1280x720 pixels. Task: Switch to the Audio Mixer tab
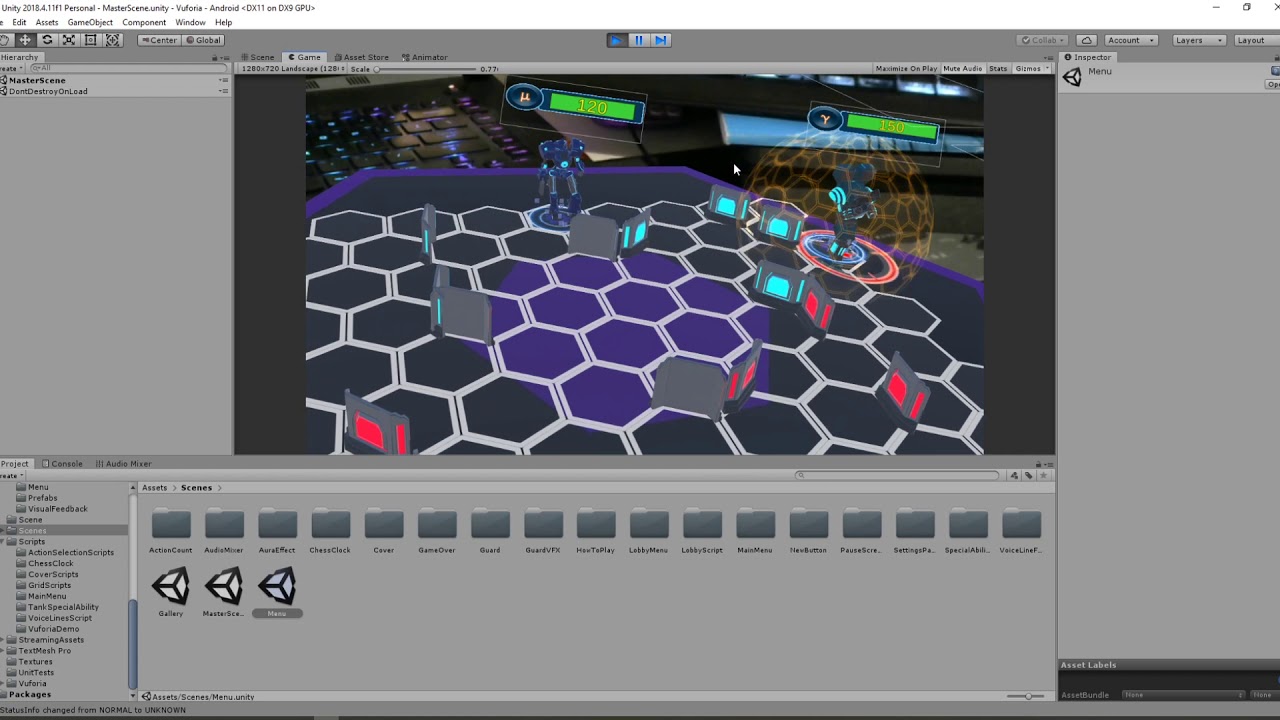124,464
